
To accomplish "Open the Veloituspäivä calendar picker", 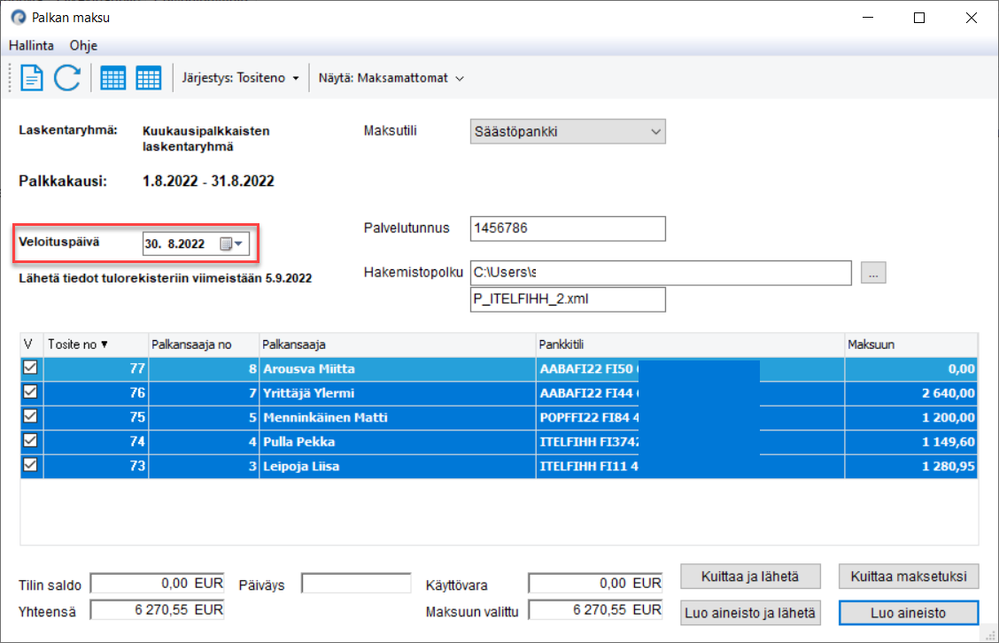I will (232, 244).
